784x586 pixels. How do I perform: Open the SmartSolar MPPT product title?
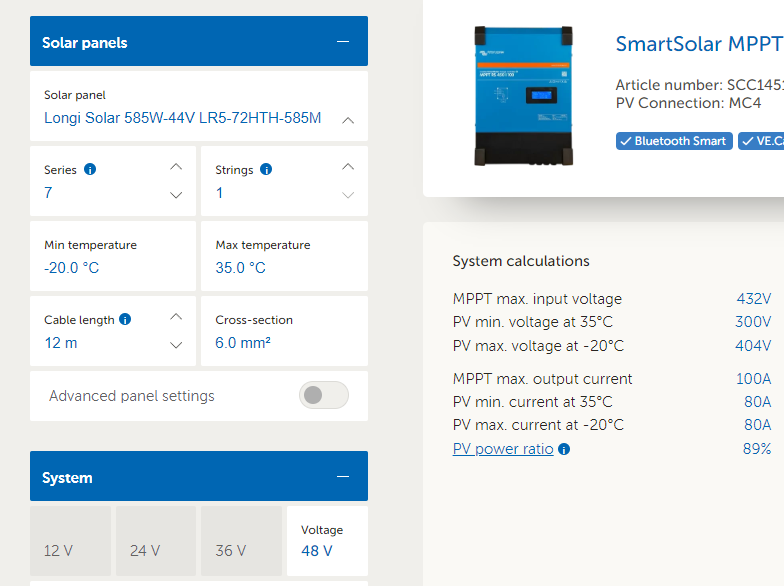point(700,44)
